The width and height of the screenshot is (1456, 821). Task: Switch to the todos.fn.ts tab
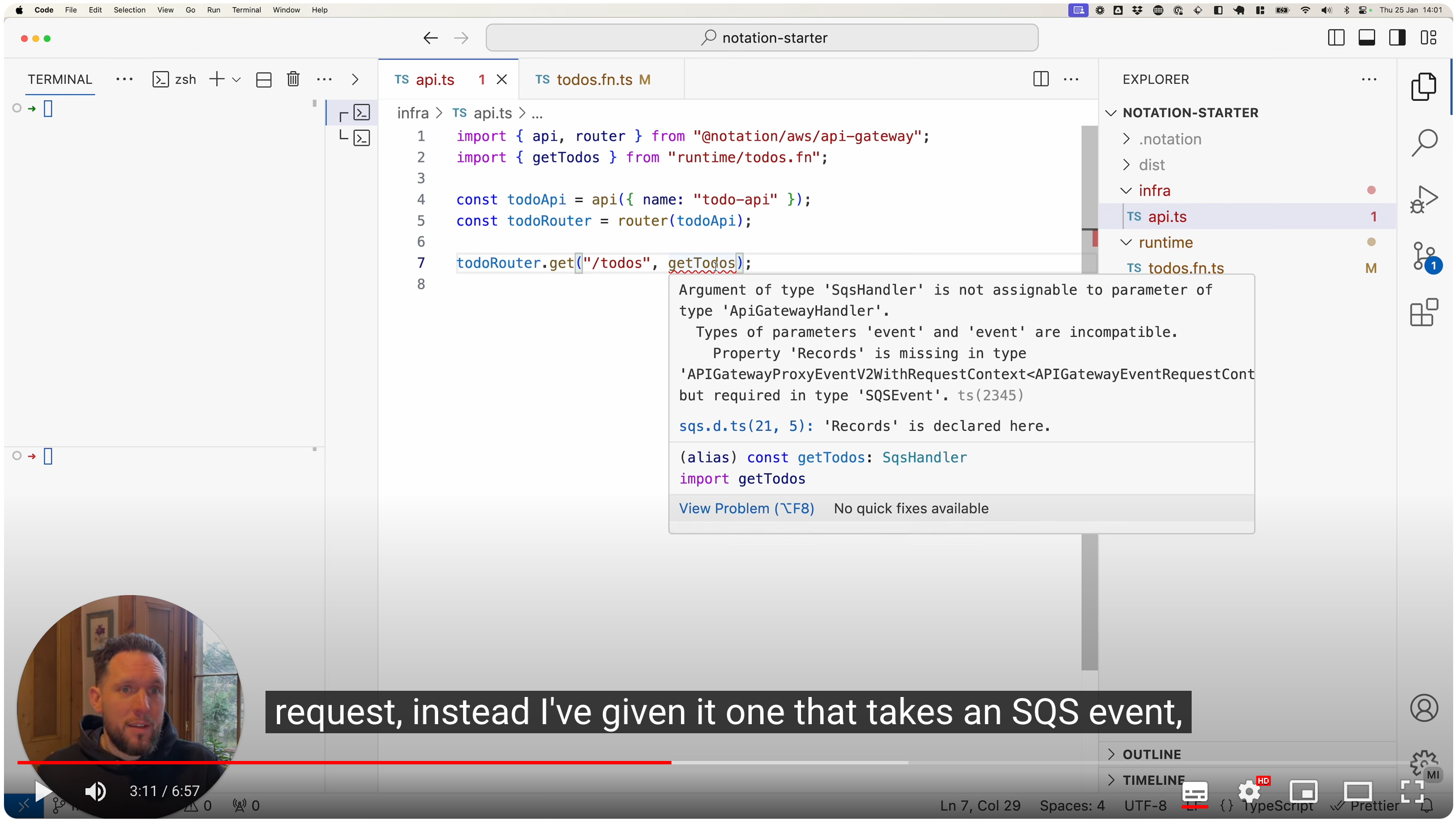(x=593, y=80)
